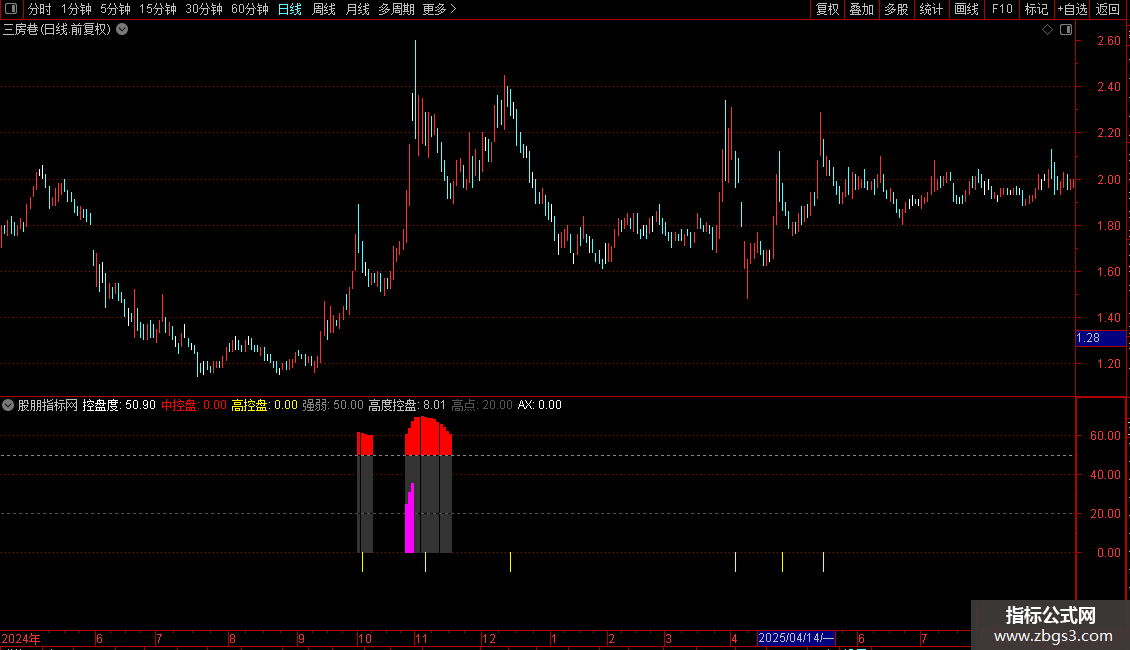Click the 2024年 label on time axis

pos(21,638)
